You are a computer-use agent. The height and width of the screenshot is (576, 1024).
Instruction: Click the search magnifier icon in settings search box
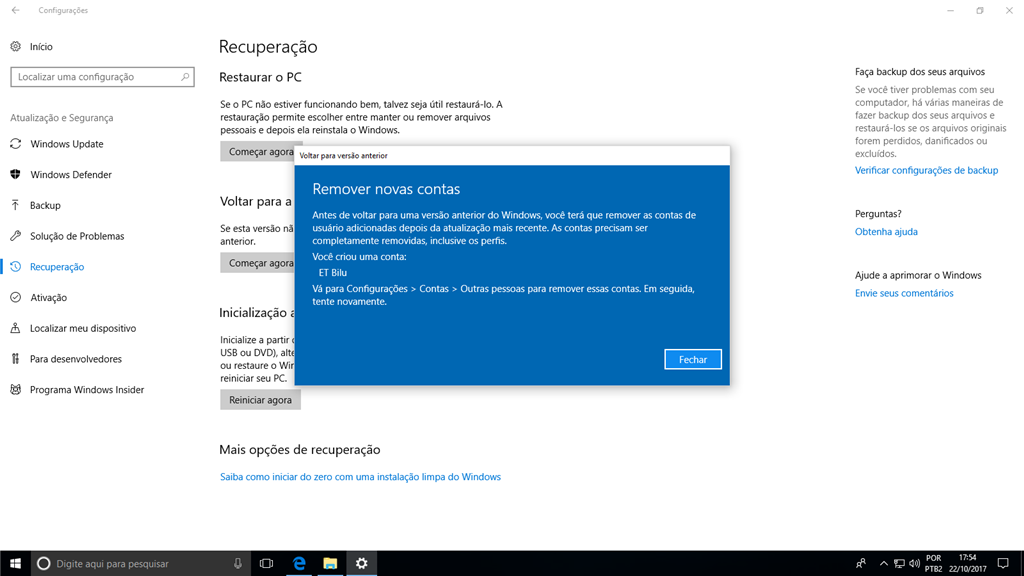pyautogui.click(x=185, y=77)
